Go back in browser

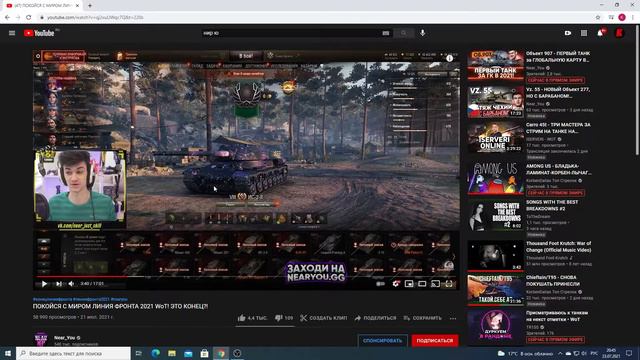7,18
